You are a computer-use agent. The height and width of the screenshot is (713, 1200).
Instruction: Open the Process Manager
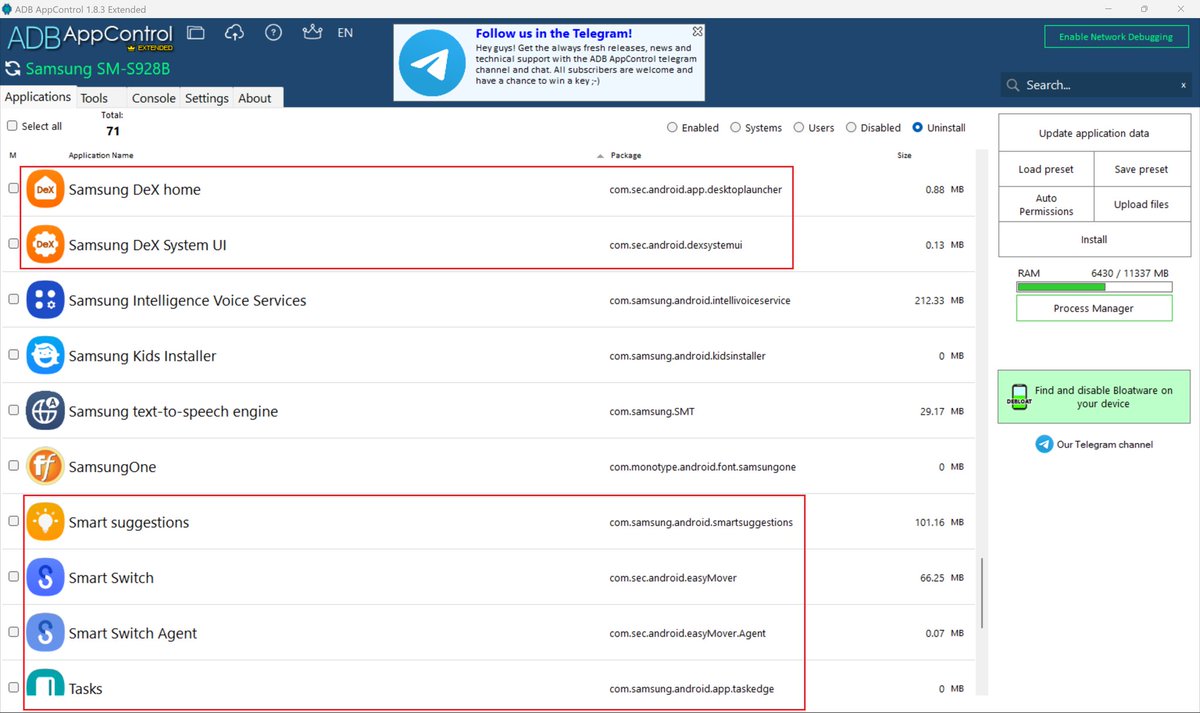(1094, 308)
